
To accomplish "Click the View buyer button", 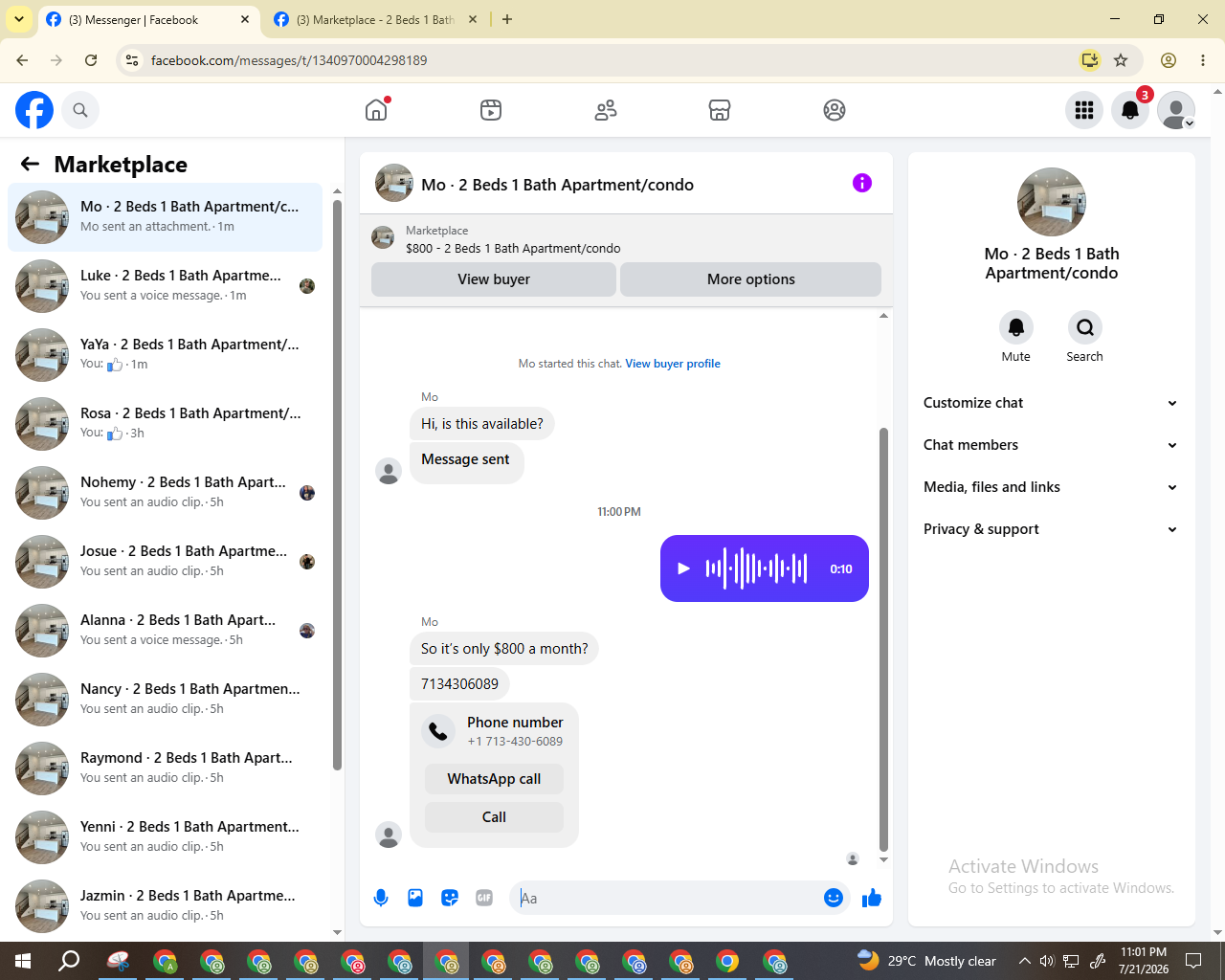I will coord(494,279).
